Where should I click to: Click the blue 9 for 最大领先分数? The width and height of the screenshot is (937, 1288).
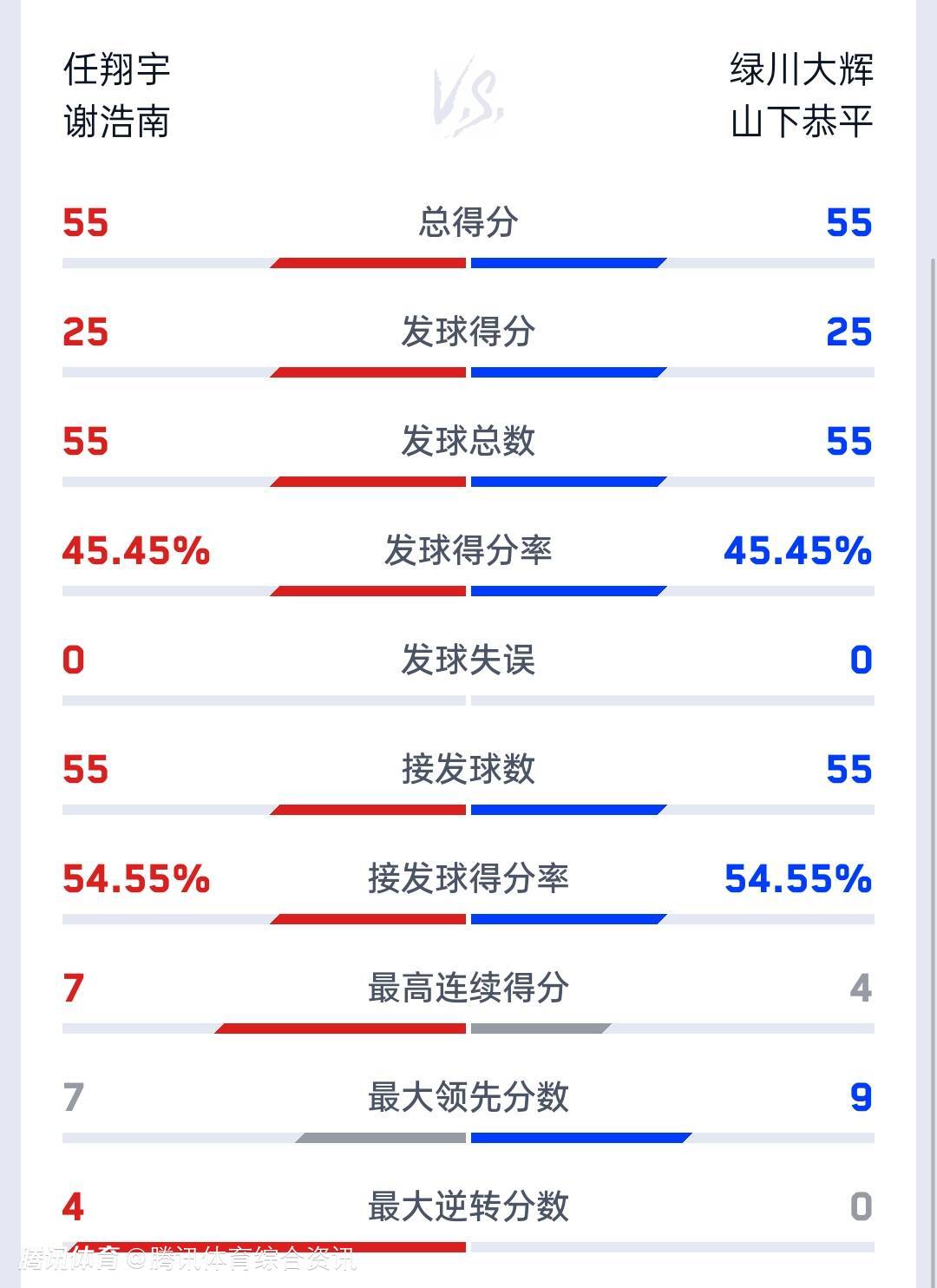pos(860,1097)
